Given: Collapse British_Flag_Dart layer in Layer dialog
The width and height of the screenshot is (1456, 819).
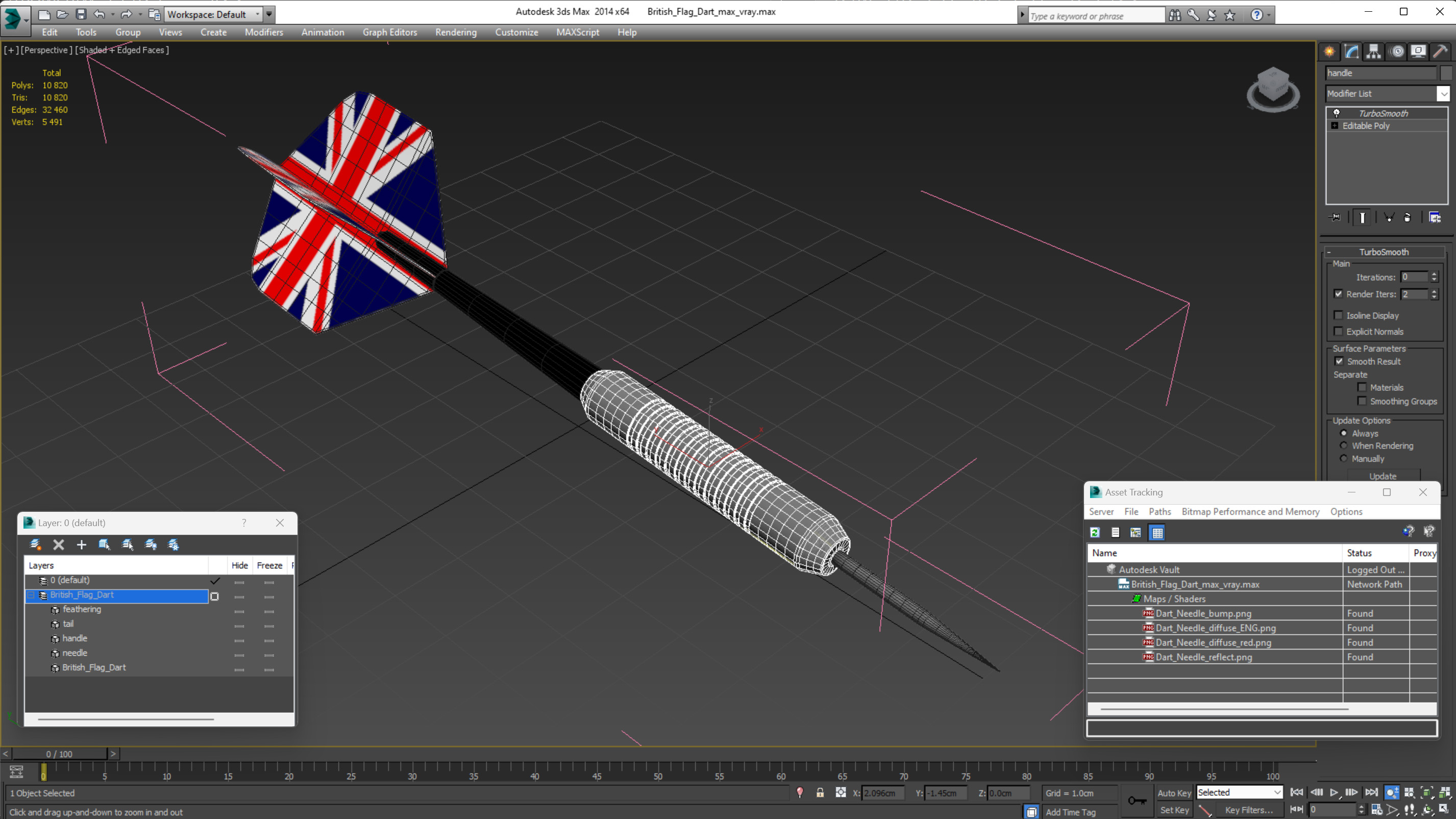Looking at the screenshot, I should pyautogui.click(x=31, y=595).
